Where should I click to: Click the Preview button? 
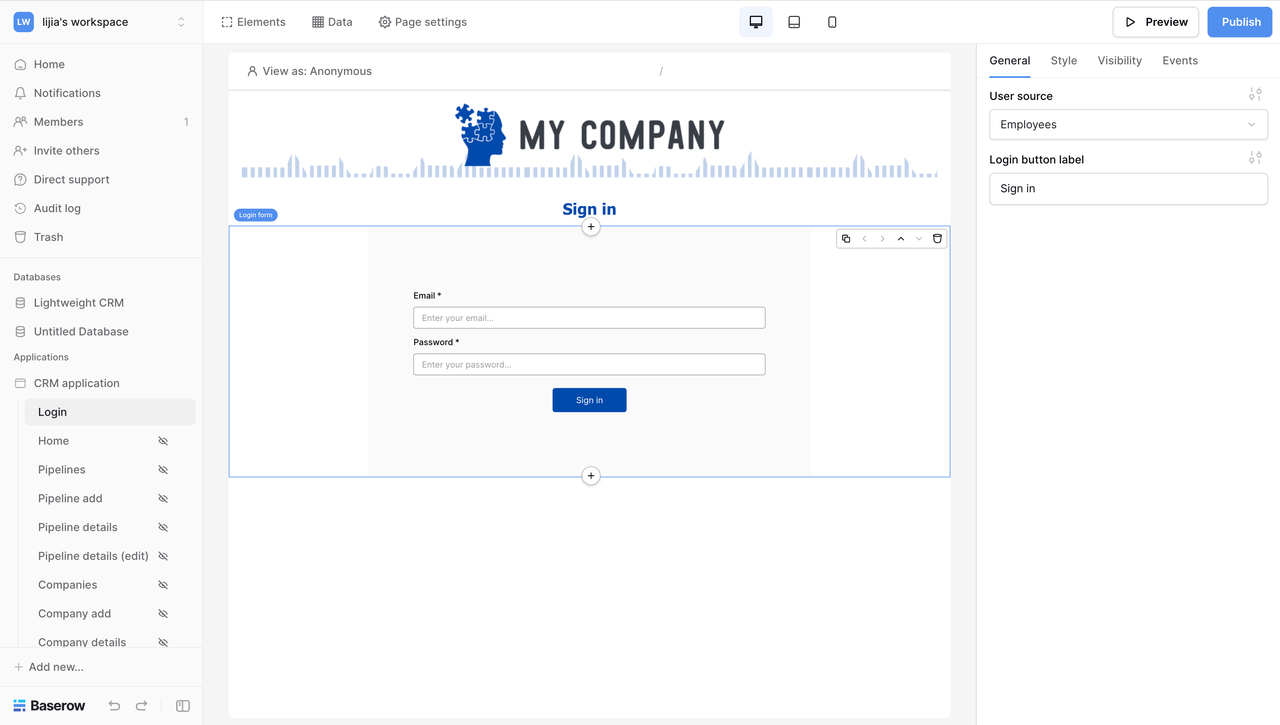(x=1156, y=22)
